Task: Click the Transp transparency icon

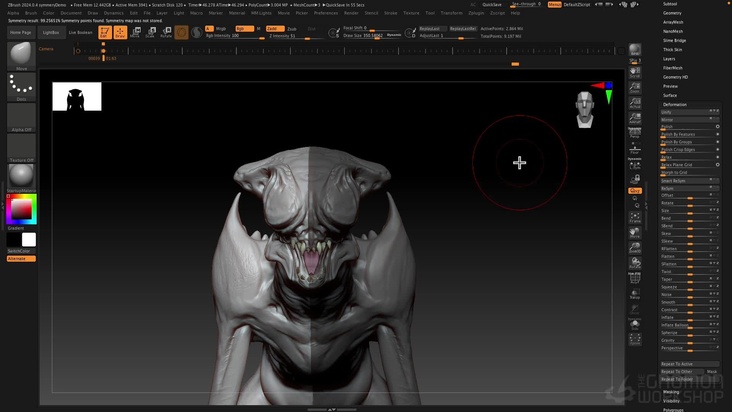Action: pyautogui.click(x=634, y=294)
